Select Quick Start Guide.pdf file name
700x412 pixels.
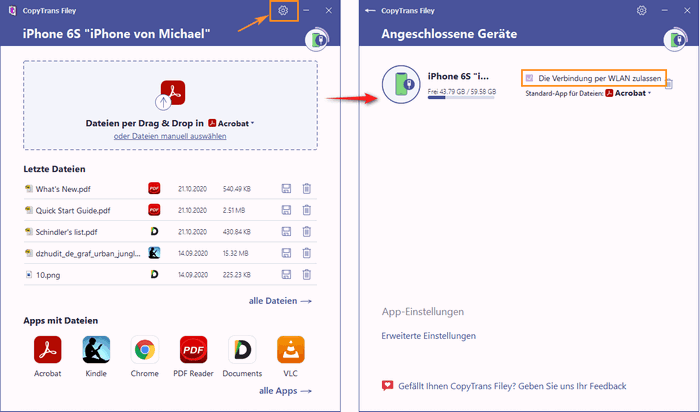pos(73,211)
